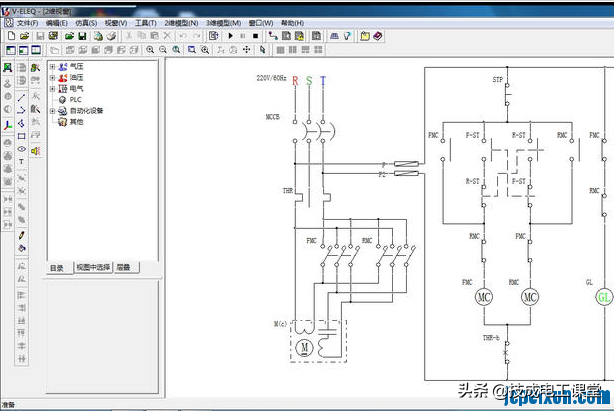Click the Zoom in magnifier icon

[150, 50]
